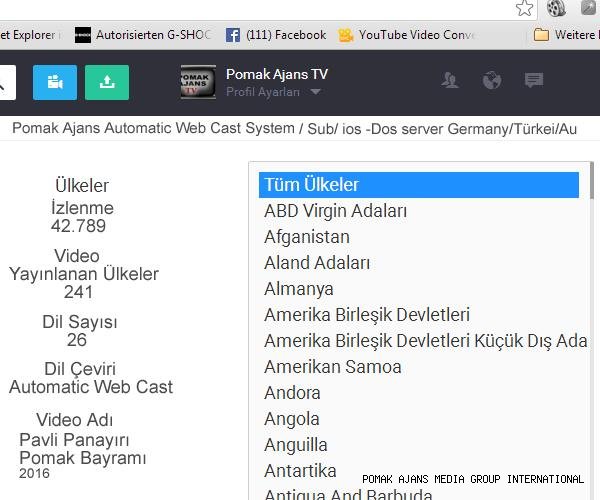Select Almanya from the country list
The height and width of the screenshot is (500, 600).
point(299,289)
